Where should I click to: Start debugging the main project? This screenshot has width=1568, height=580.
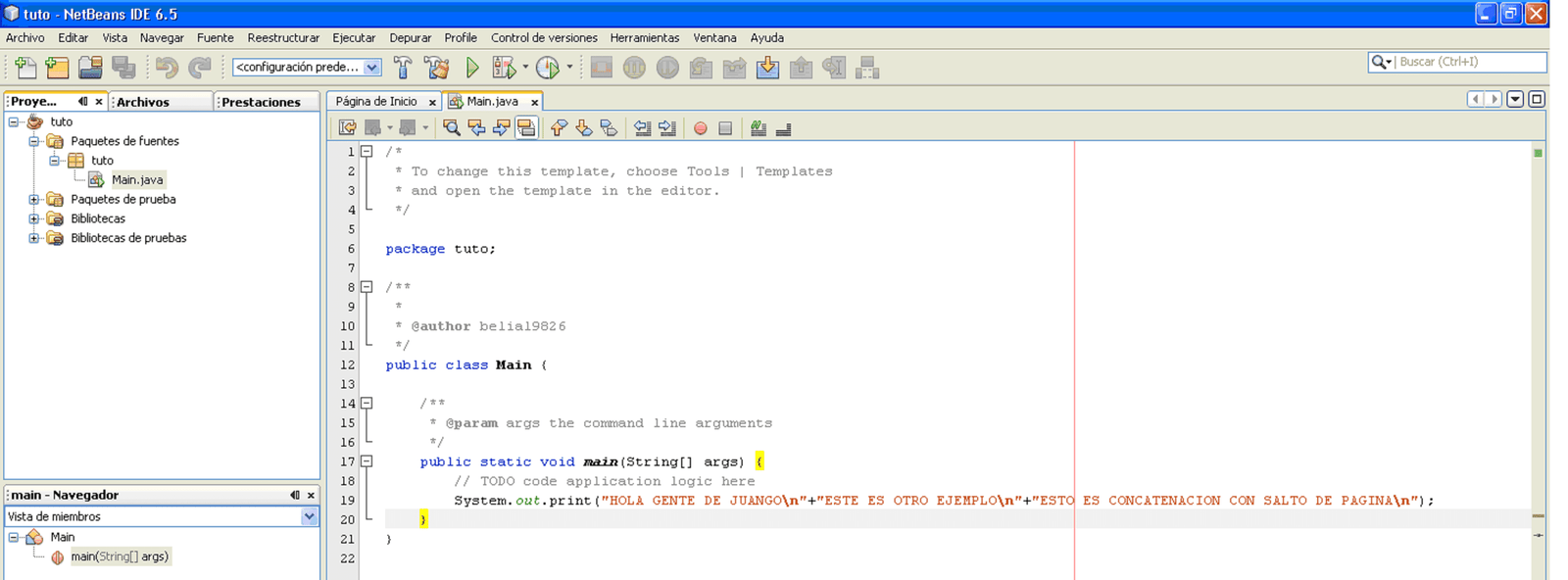point(504,68)
